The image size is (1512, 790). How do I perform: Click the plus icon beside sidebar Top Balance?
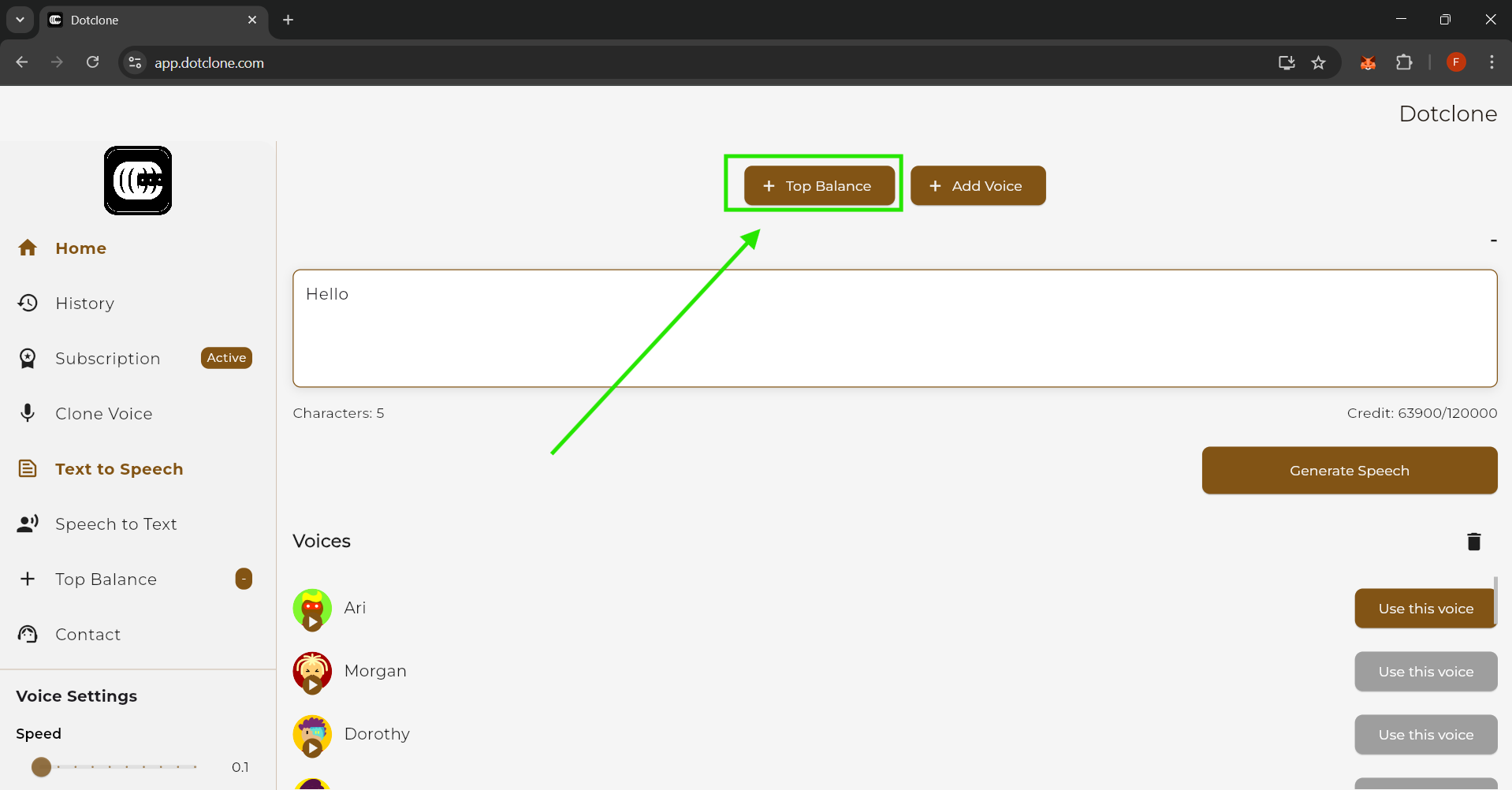point(28,579)
